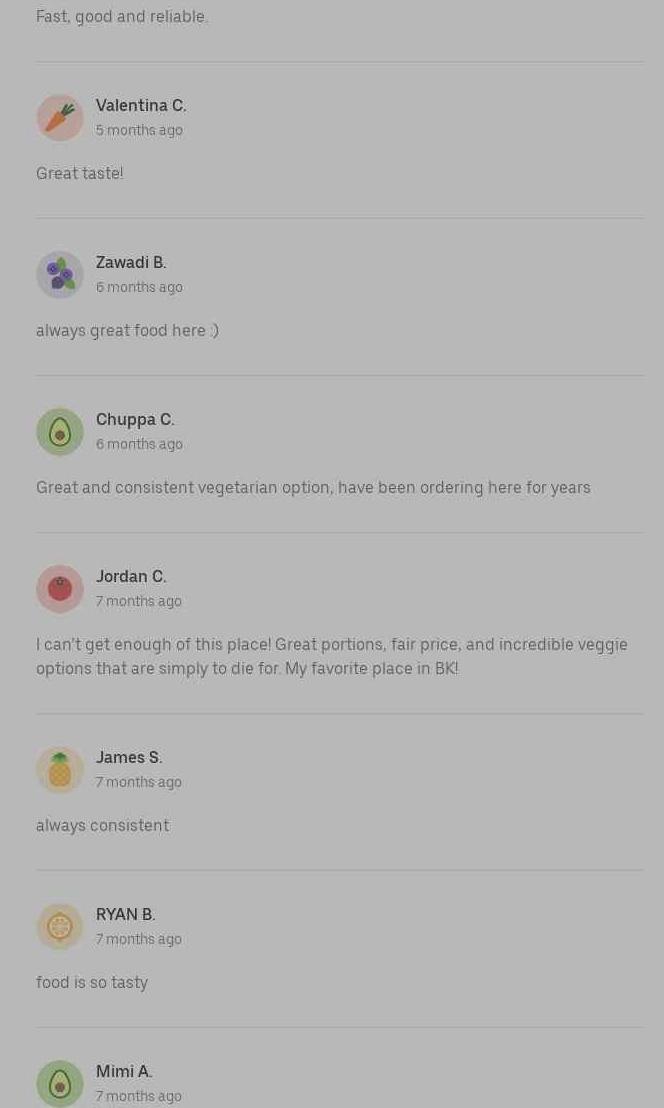The height and width of the screenshot is (1108, 664).
Task: Click Valentina C.'s carrot avatar icon
Action: (x=60, y=118)
